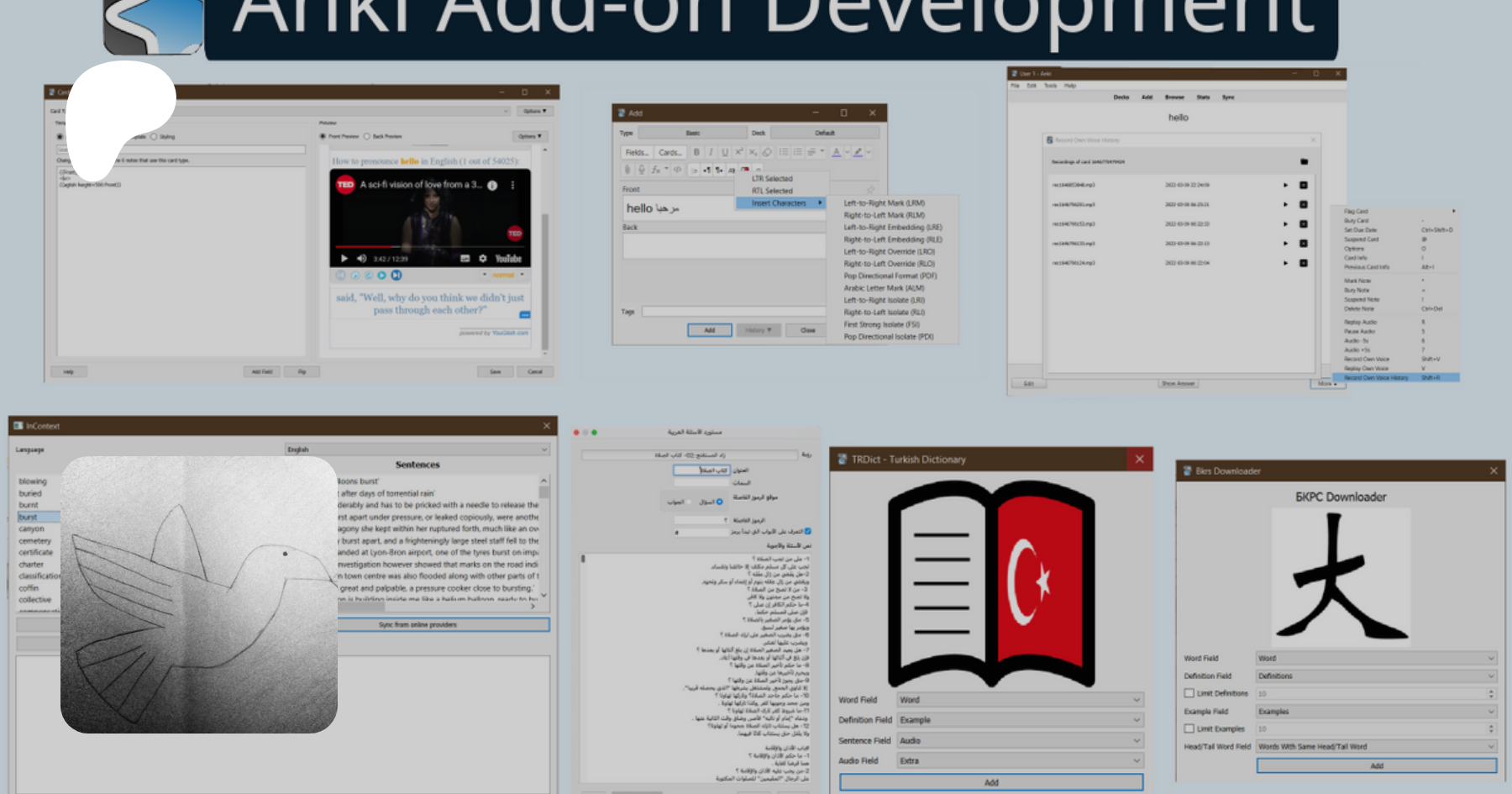Delete the last recording in history list
The image size is (1512, 794).
point(1304,263)
